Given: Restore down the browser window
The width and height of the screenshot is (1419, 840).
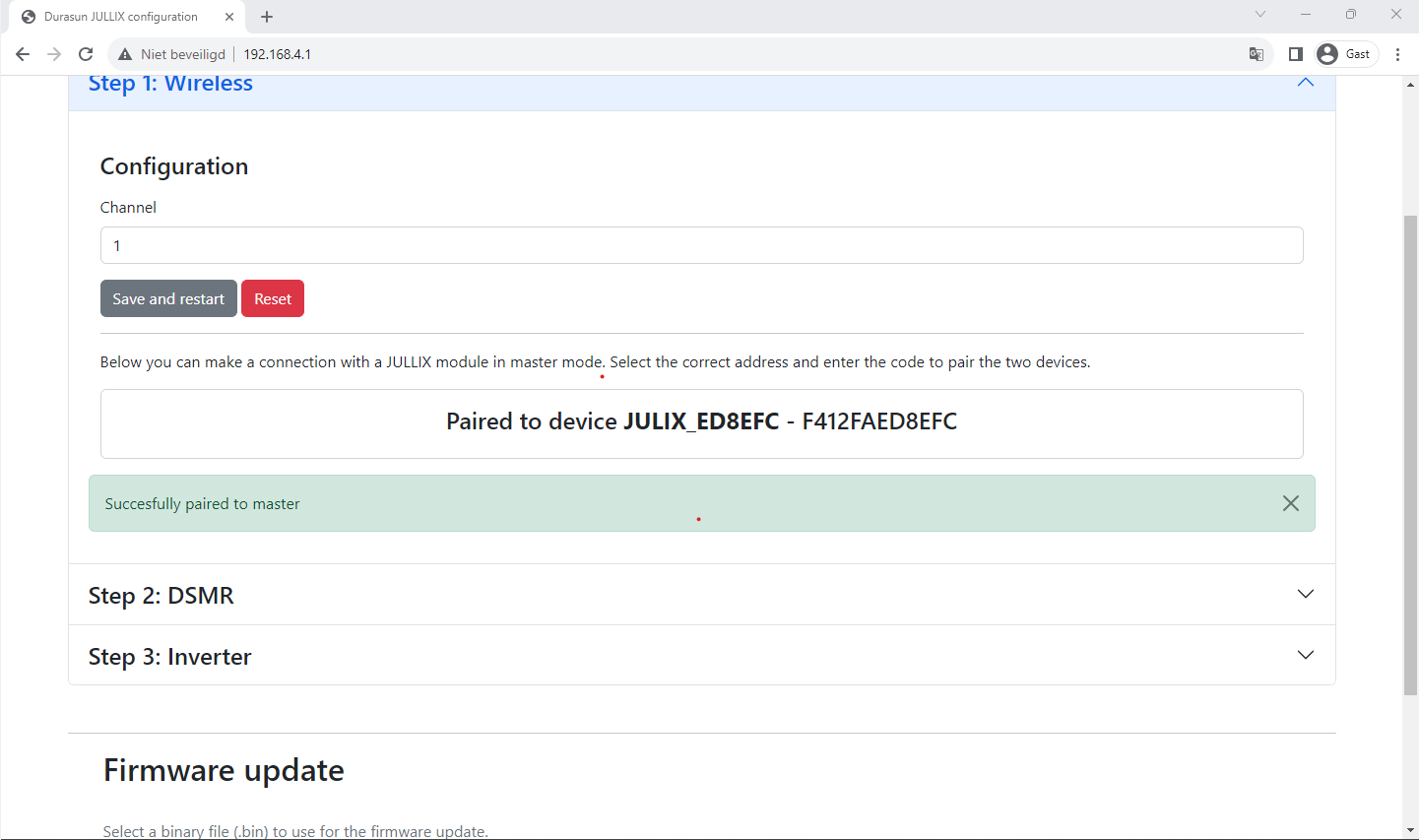Looking at the screenshot, I should click(x=1351, y=14).
